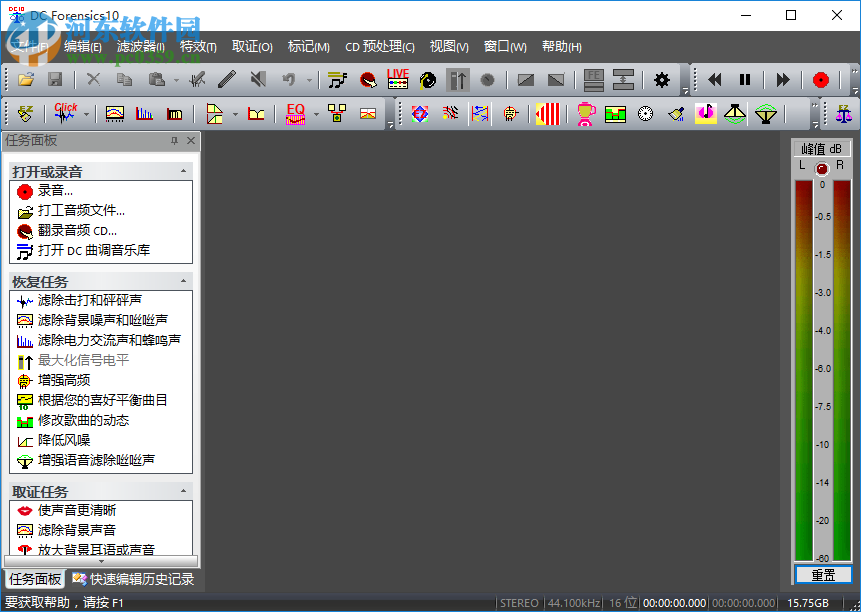The image size is (861, 612).
Task: Open the 标记 menu
Action: point(309,47)
